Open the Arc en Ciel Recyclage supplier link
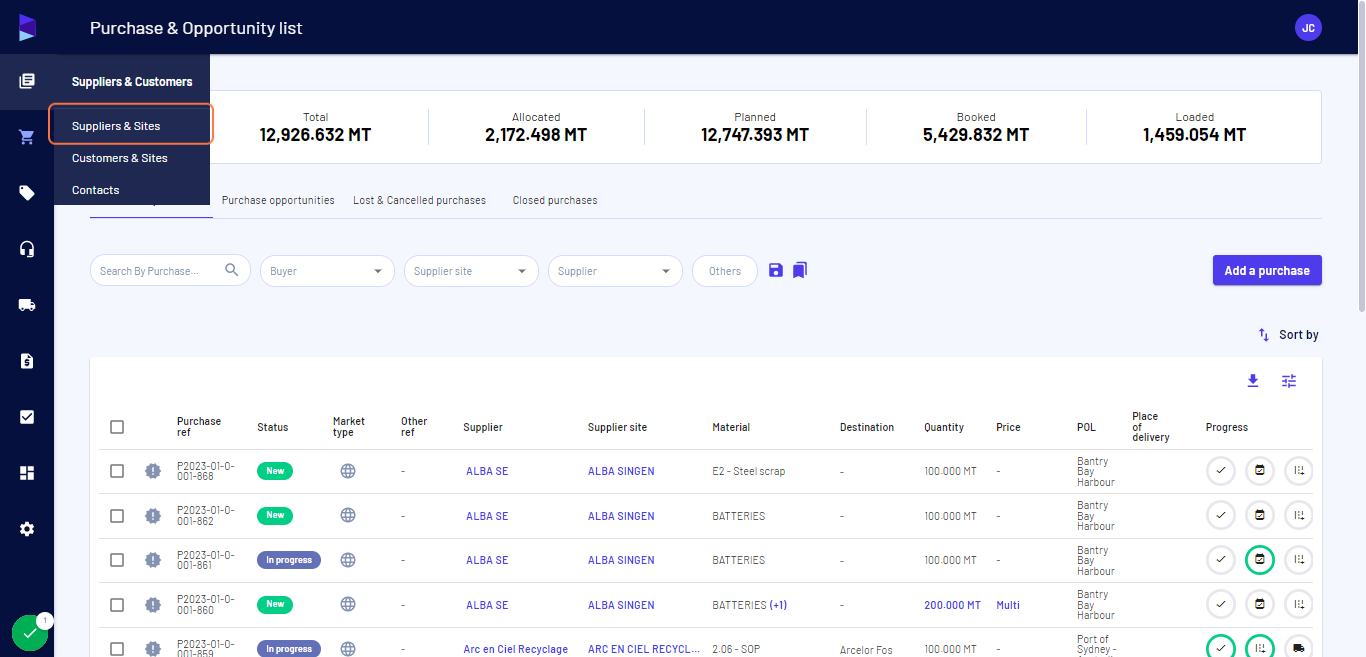 point(515,649)
